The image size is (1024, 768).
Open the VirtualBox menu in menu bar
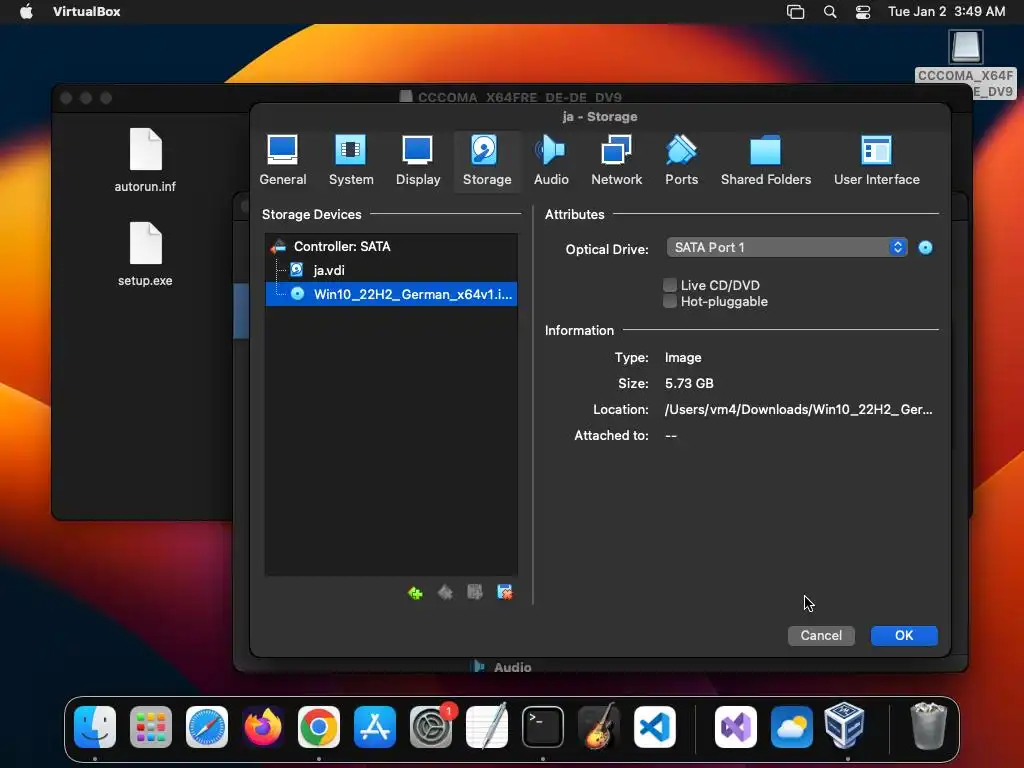coord(86,12)
